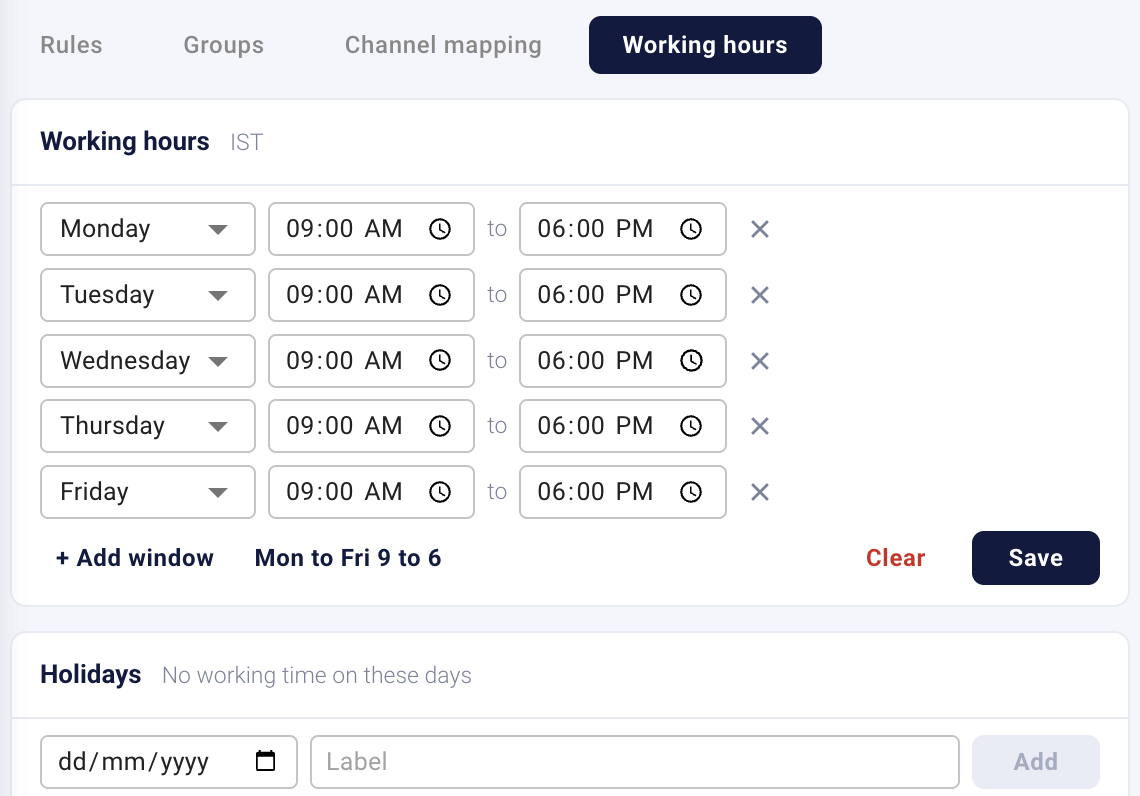1140x796 pixels.
Task: Open the Wednesday day dropdown
Action: pyautogui.click(x=148, y=361)
